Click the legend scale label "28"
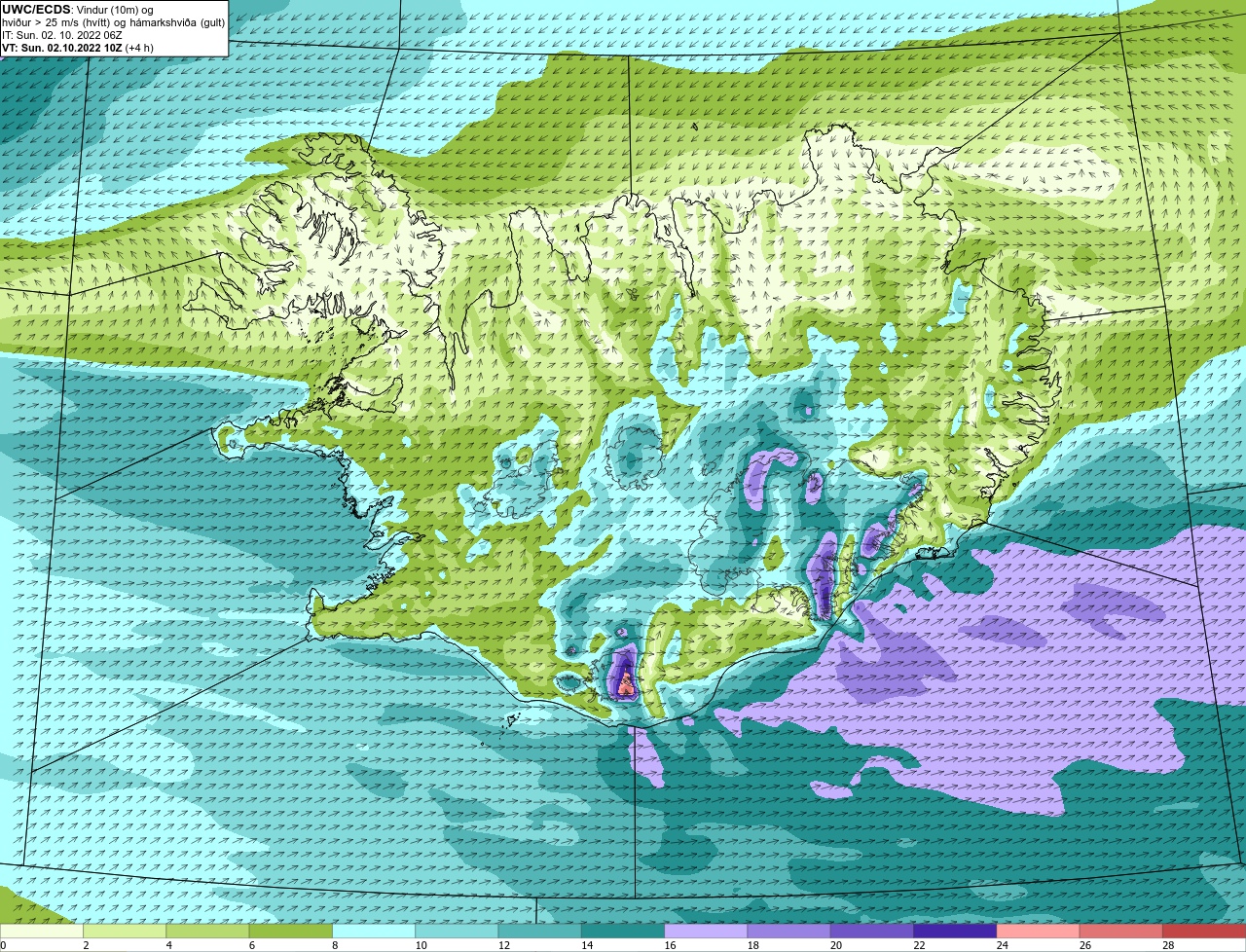This screenshot has width=1246, height=952. (x=1168, y=945)
